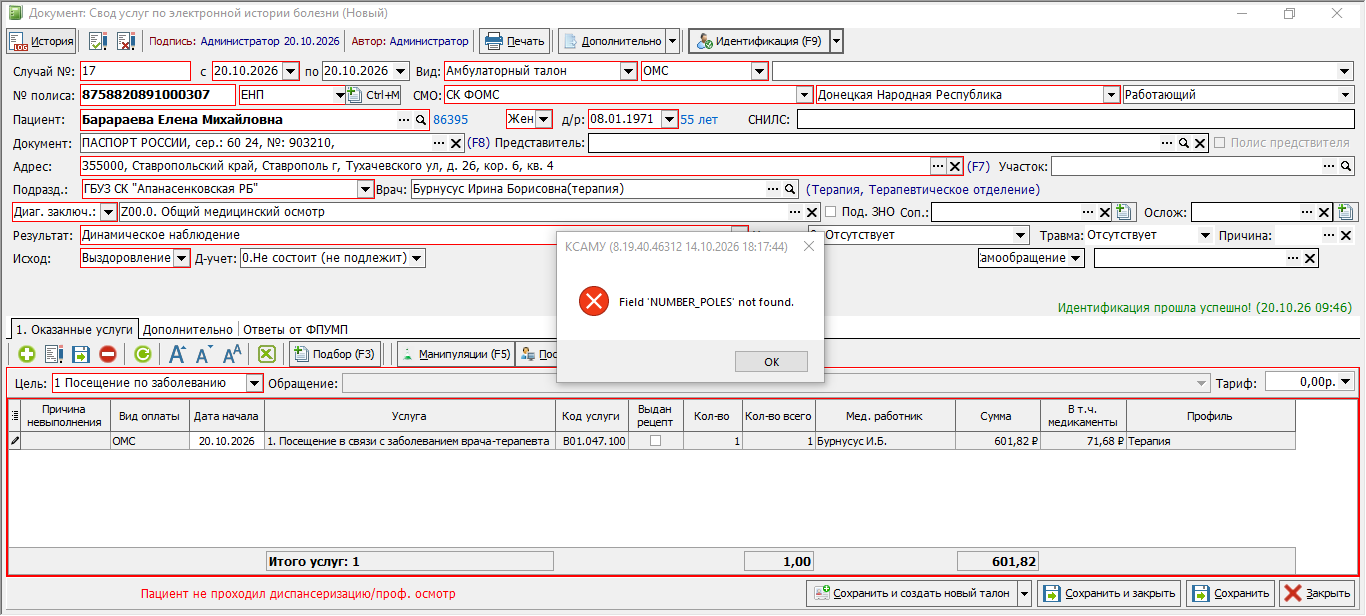The width and height of the screenshot is (1366, 616).
Task: Click the Ctrl+M button next to ЕНП
Action: point(374,95)
